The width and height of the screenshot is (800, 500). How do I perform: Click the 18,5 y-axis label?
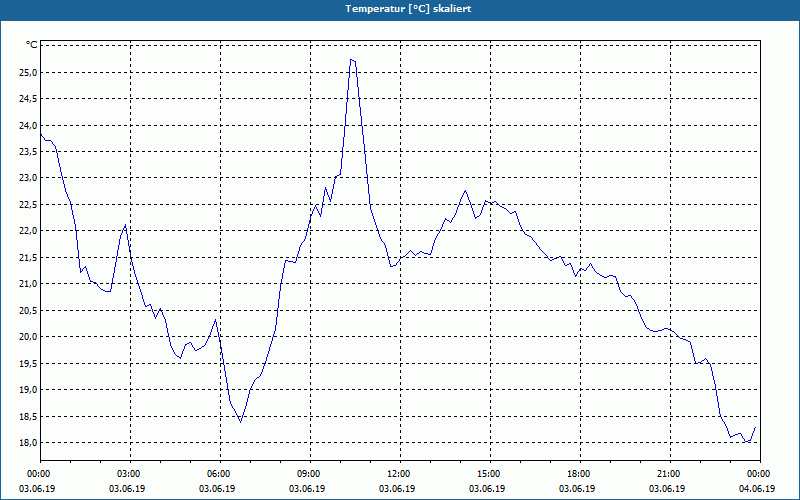28,416
